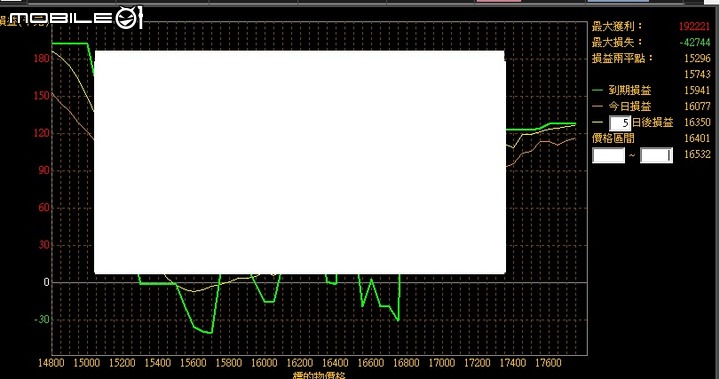Click the 價格區間 label
The image size is (720, 379).
[x=613, y=138]
